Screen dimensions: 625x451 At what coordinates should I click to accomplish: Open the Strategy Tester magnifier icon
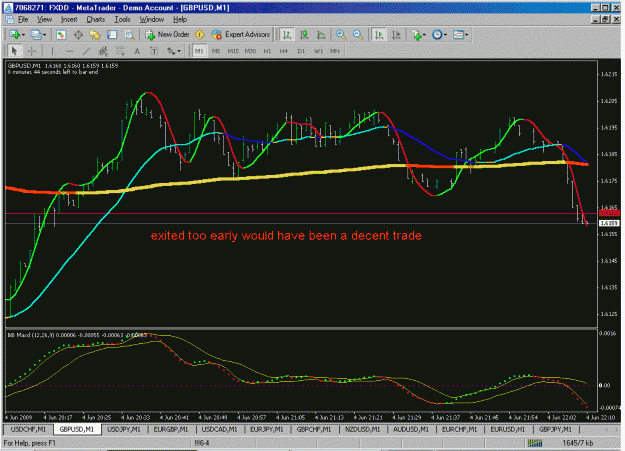coord(129,35)
